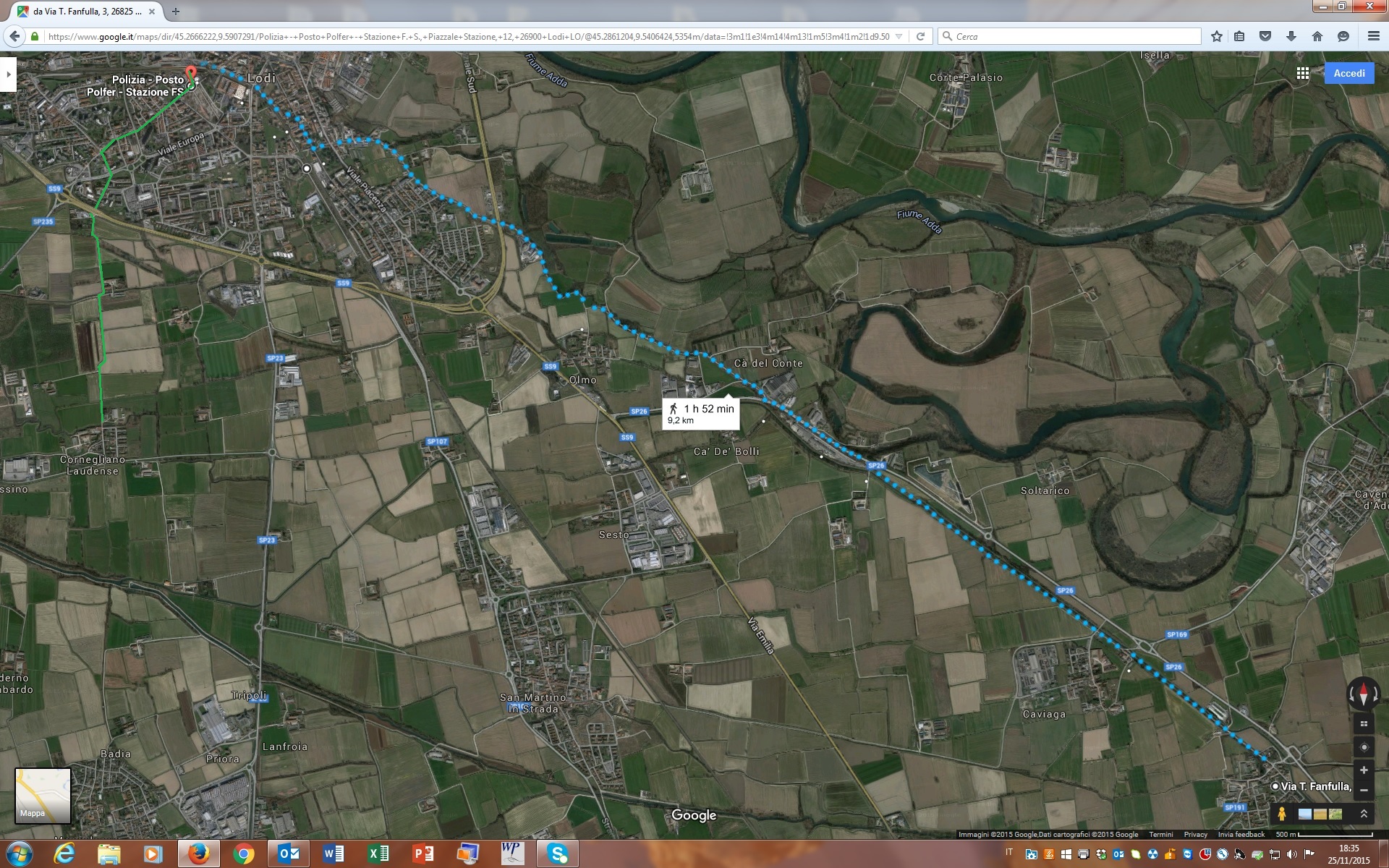Expand the imagery strip double chevron
The image size is (1389, 868).
[x=1364, y=814]
